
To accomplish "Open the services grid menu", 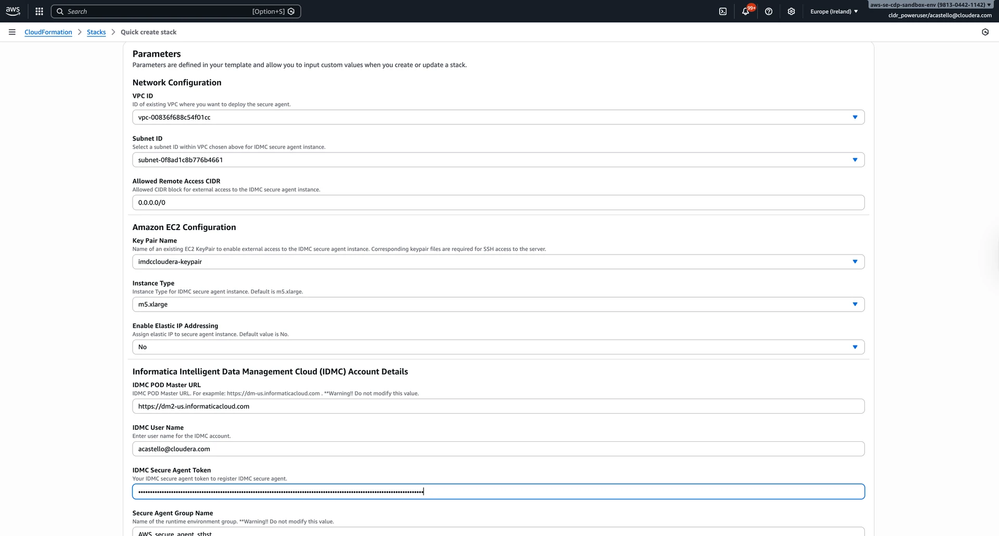I will click(x=39, y=11).
